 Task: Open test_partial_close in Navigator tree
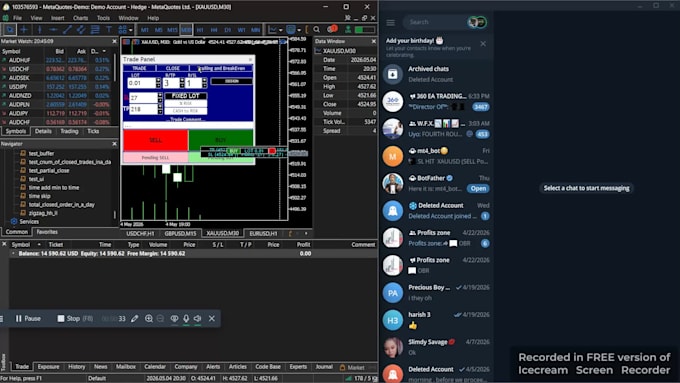pos(49,170)
